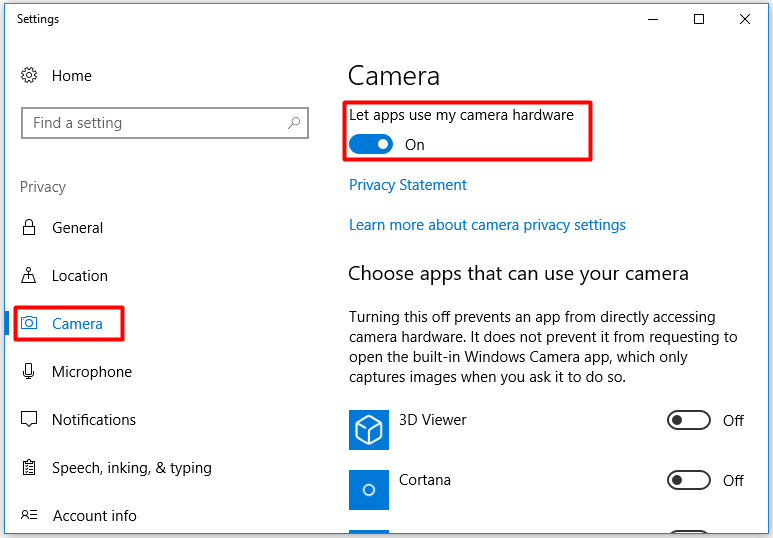The width and height of the screenshot is (773, 538).
Task: Click the 3D Viewer cube icon
Action: tap(369, 430)
